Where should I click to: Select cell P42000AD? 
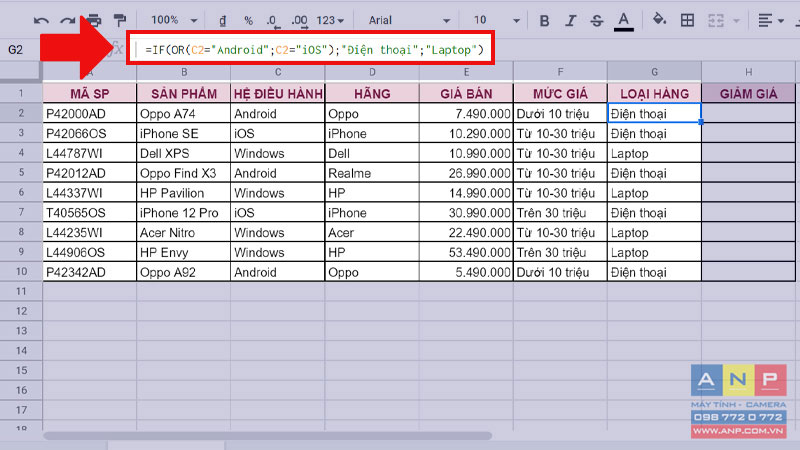90,114
